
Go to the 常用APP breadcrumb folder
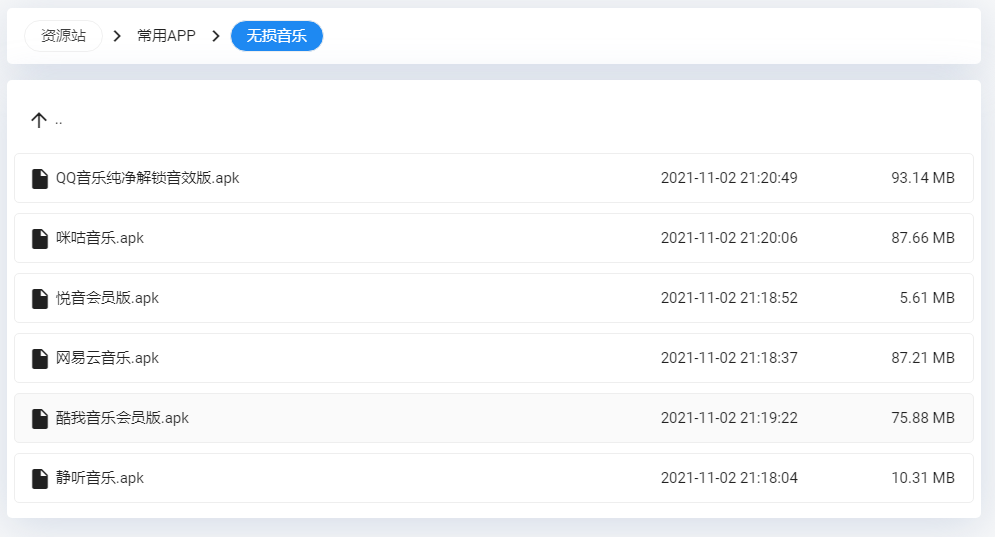pyautogui.click(x=166, y=36)
